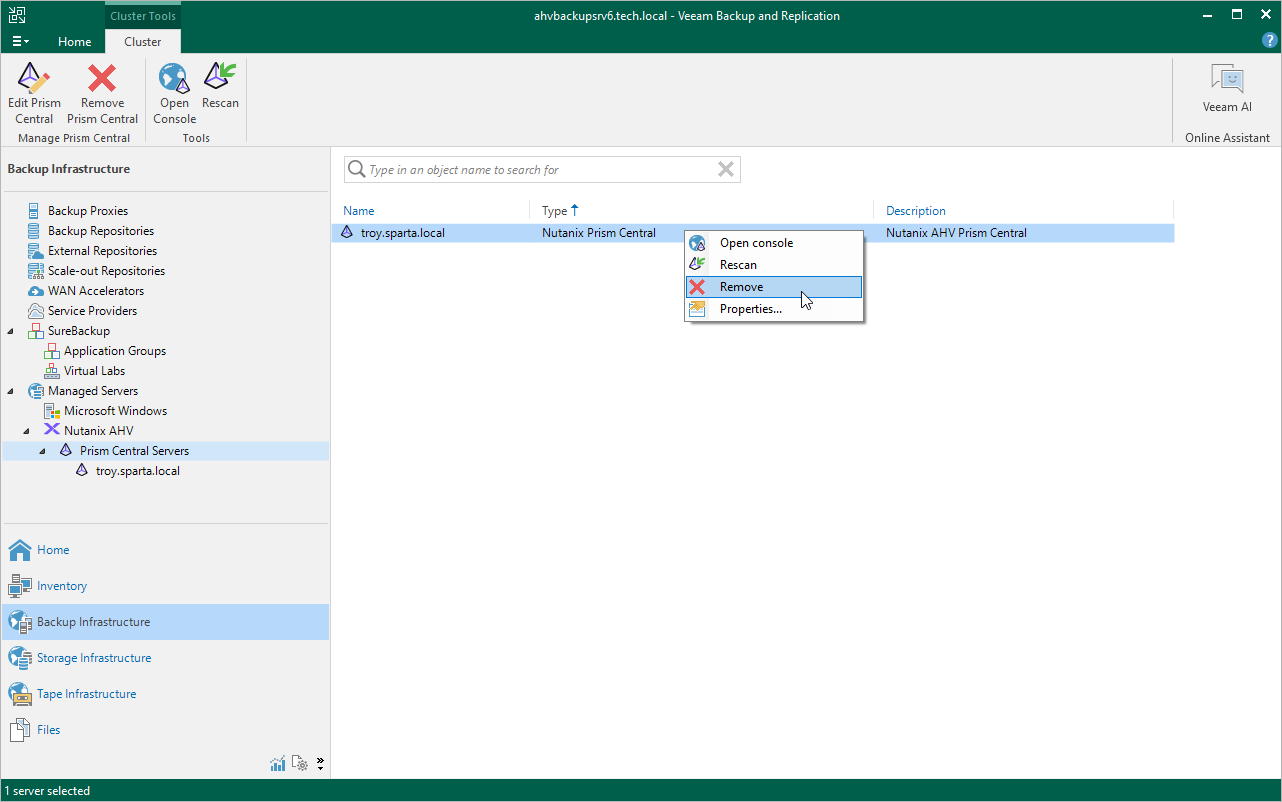Collapse the Nutanix AHV node arrow

pos(27,431)
